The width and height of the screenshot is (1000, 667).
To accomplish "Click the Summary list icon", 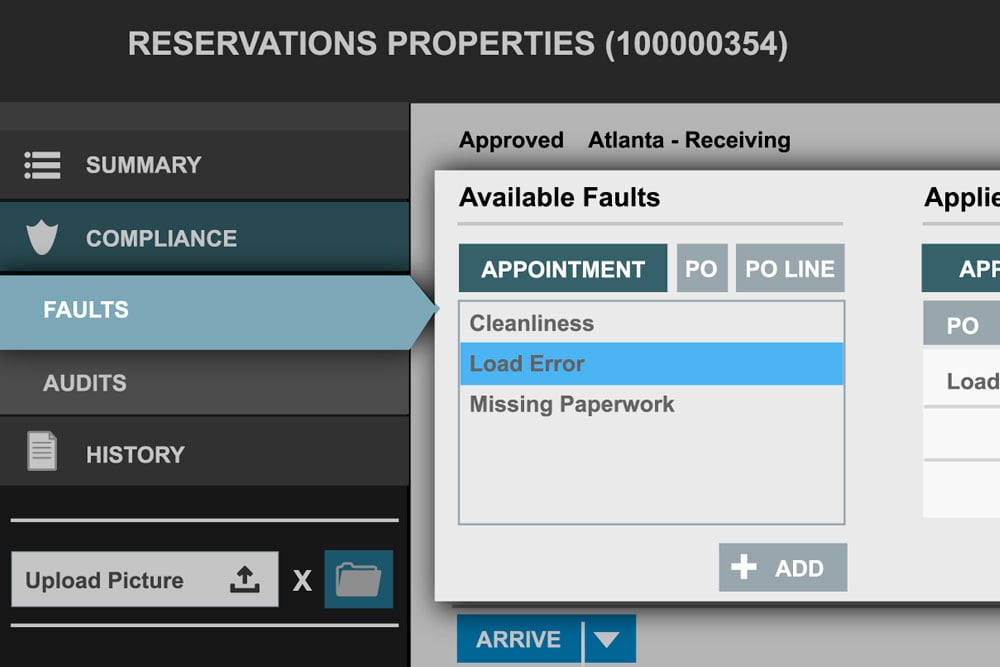I will tap(42, 165).
